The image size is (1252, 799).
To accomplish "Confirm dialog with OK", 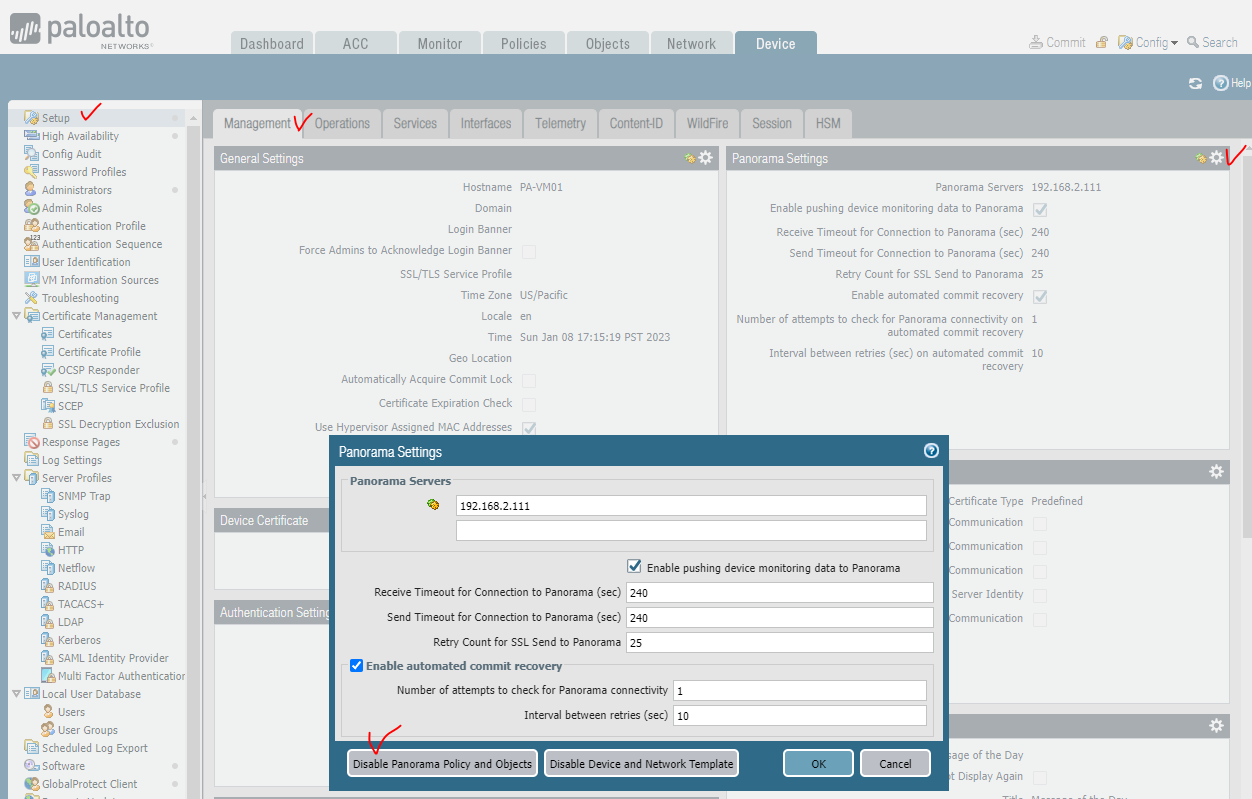I will (x=818, y=763).
